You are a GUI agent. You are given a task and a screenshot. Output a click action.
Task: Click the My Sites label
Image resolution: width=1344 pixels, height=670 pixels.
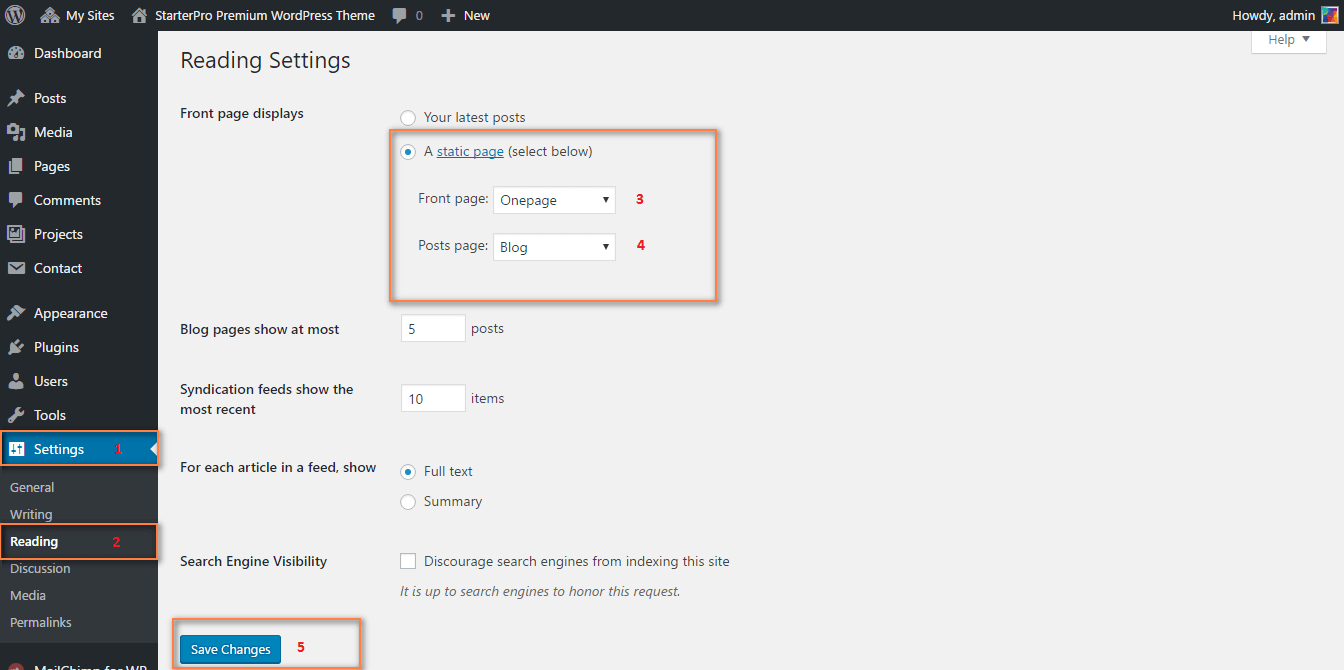[x=90, y=16]
